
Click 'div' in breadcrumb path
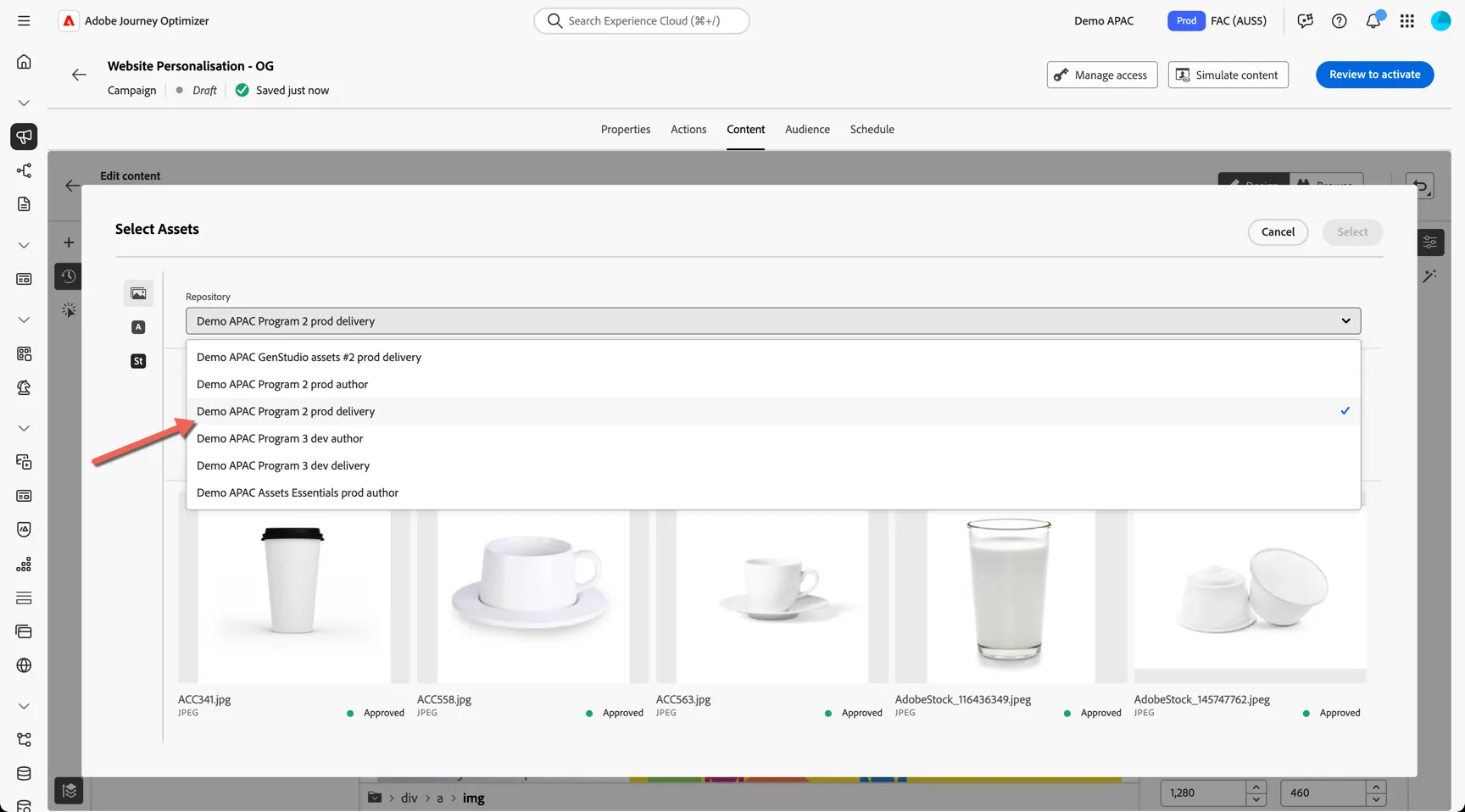409,798
